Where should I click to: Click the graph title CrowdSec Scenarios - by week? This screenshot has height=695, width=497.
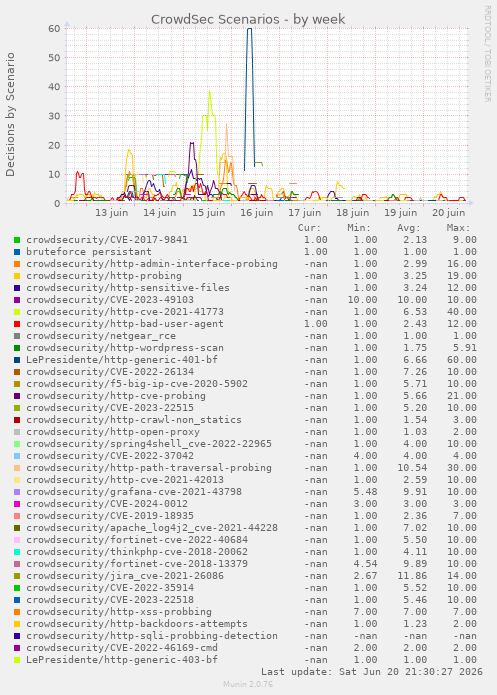[x=248, y=20]
